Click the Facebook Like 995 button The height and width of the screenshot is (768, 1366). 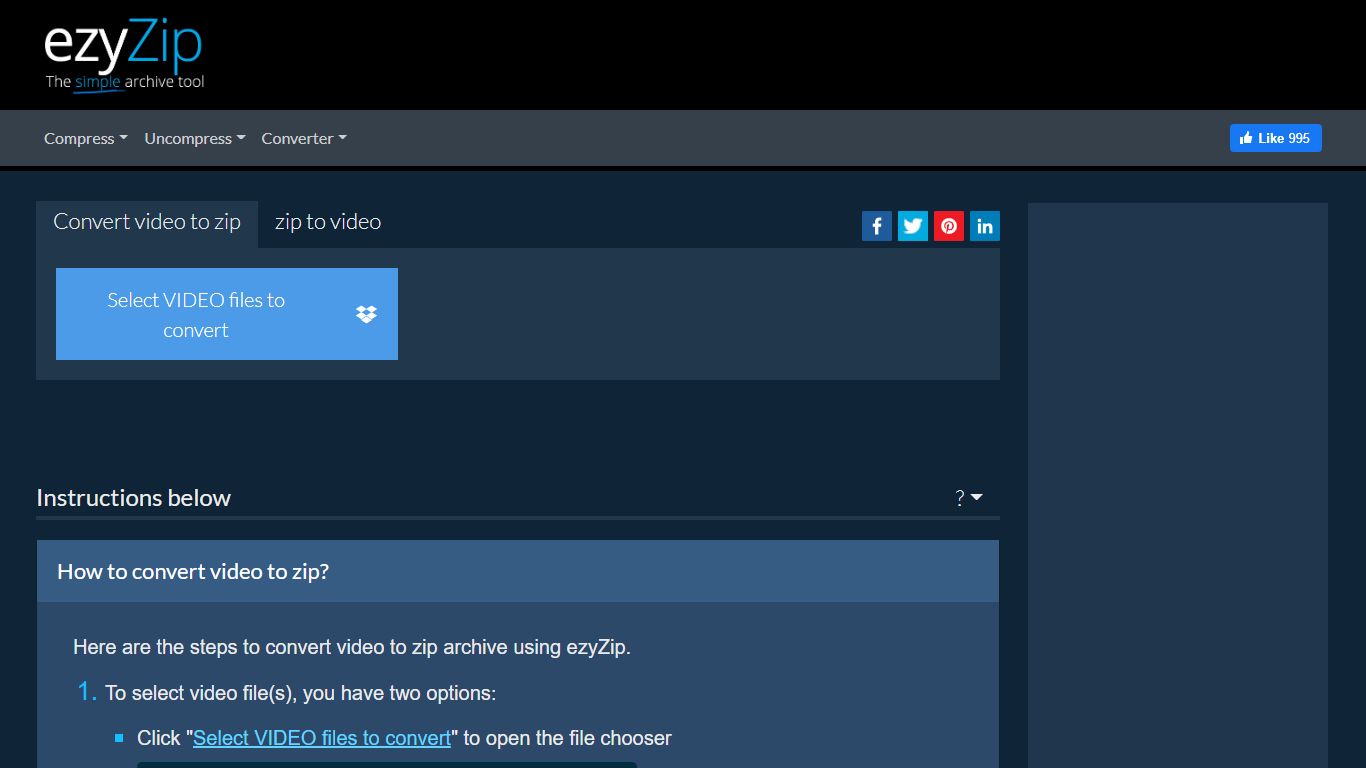tap(1276, 138)
